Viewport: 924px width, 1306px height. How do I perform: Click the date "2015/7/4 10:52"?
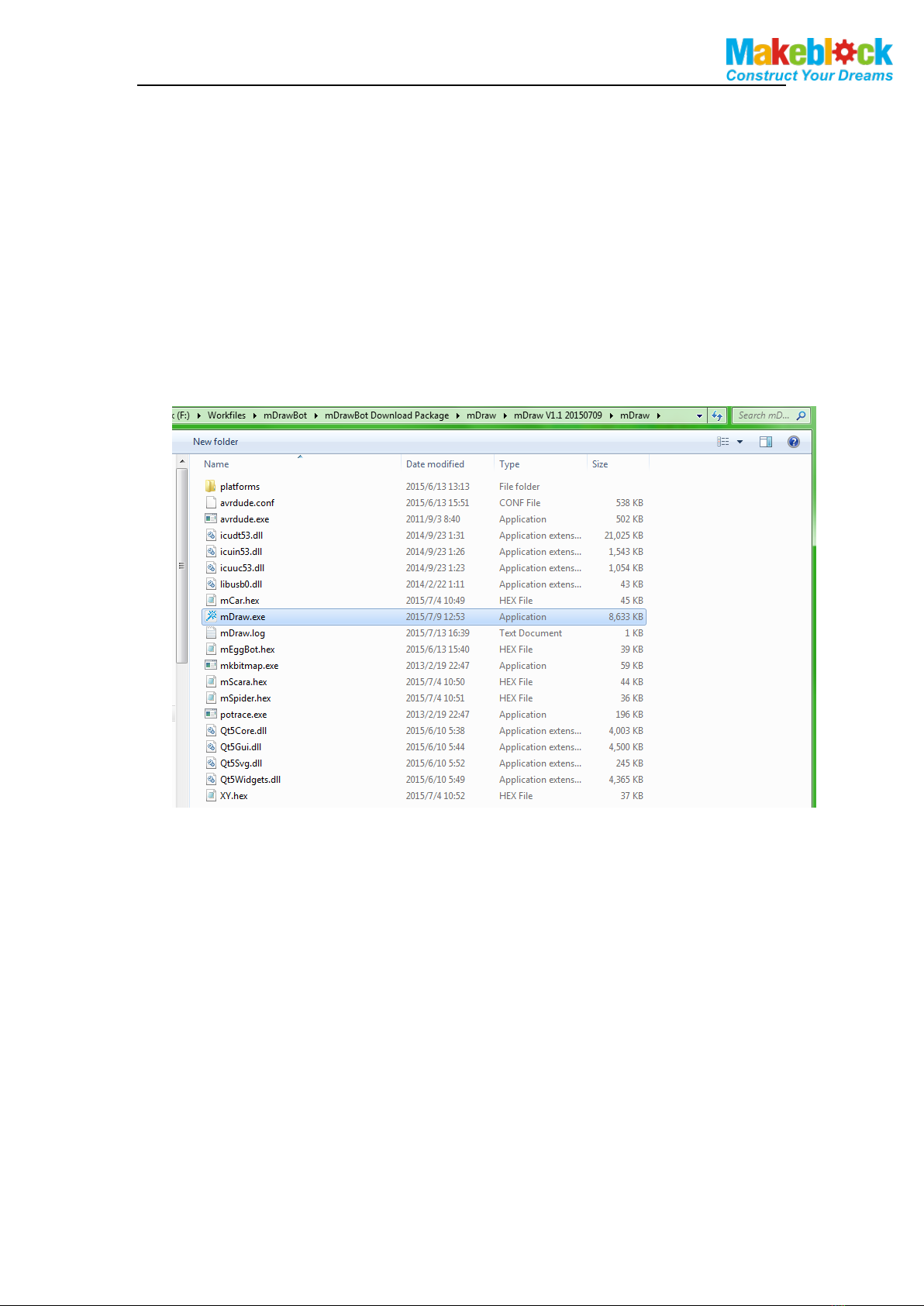(435, 796)
